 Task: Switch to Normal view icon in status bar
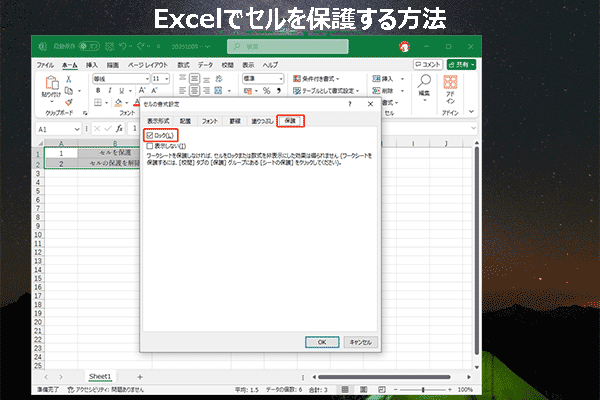click(x=345, y=390)
